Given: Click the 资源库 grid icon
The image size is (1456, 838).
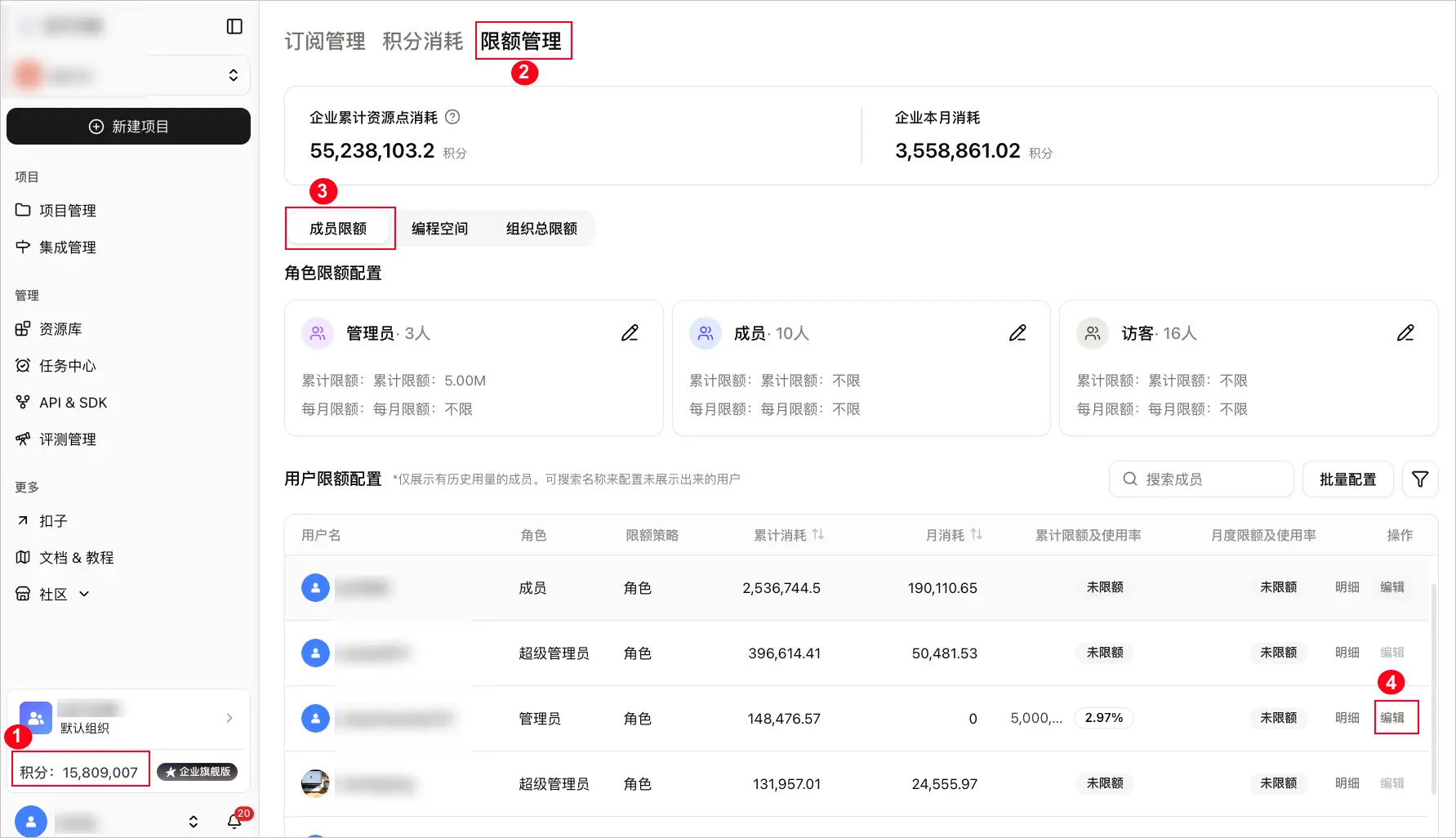Looking at the screenshot, I should (x=23, y=329).
